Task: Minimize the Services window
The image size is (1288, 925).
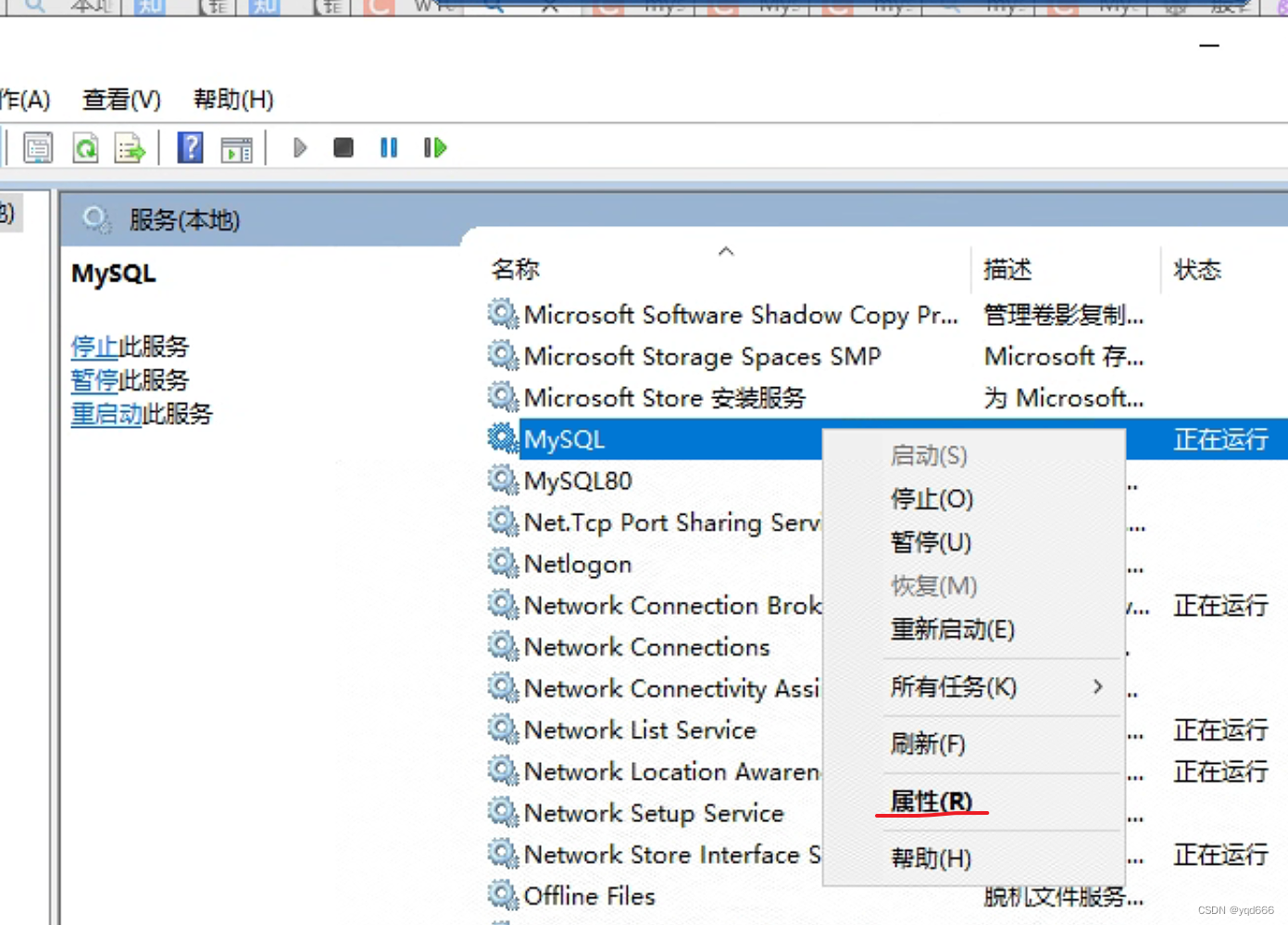Action: click(x=1209, y=45)
